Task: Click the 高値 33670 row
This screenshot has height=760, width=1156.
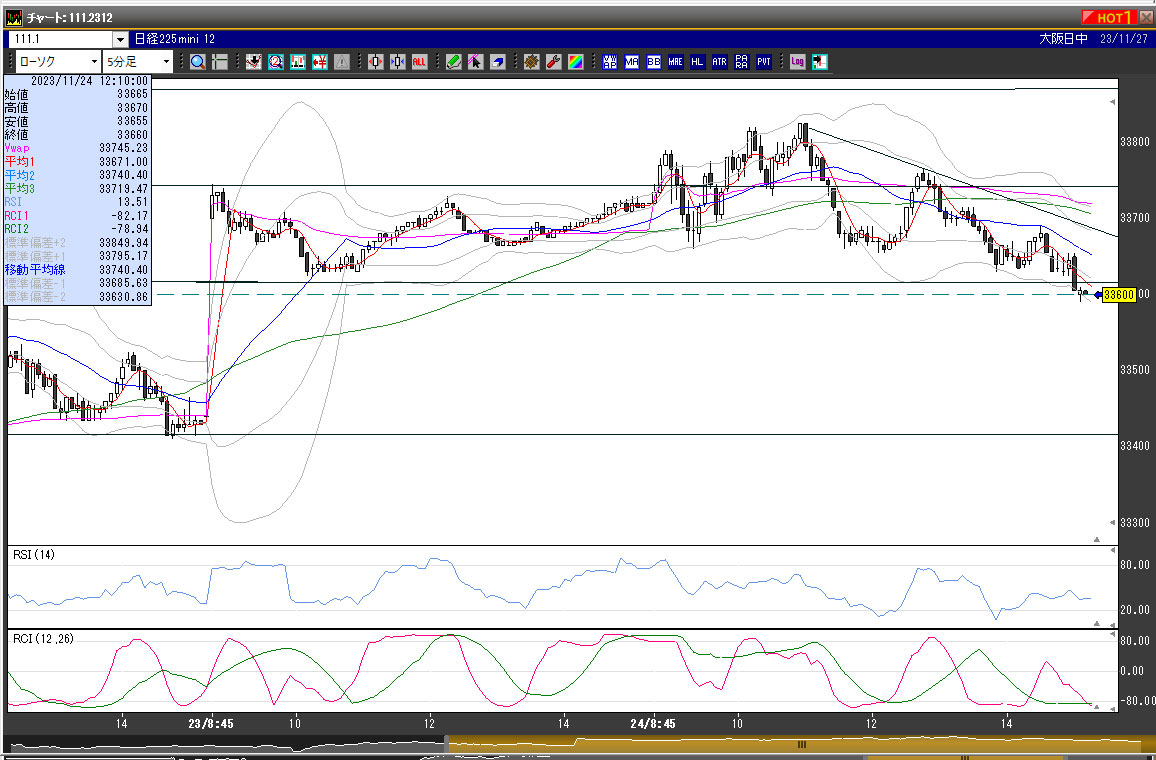Action: (x=77, y=108)
